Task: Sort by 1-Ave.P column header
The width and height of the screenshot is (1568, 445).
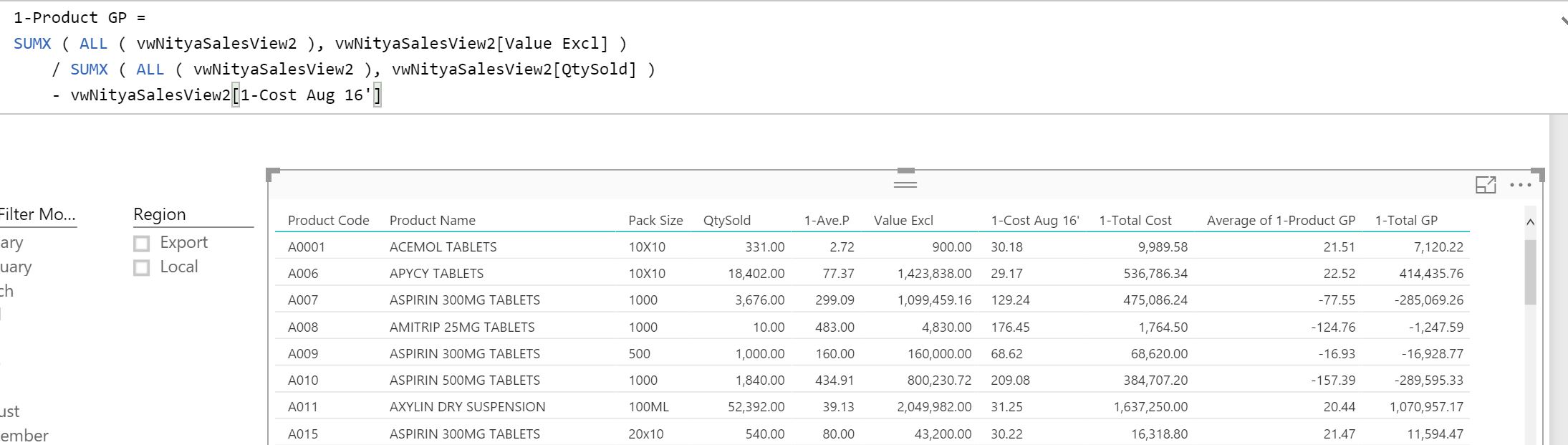Action: coord(826,220)
